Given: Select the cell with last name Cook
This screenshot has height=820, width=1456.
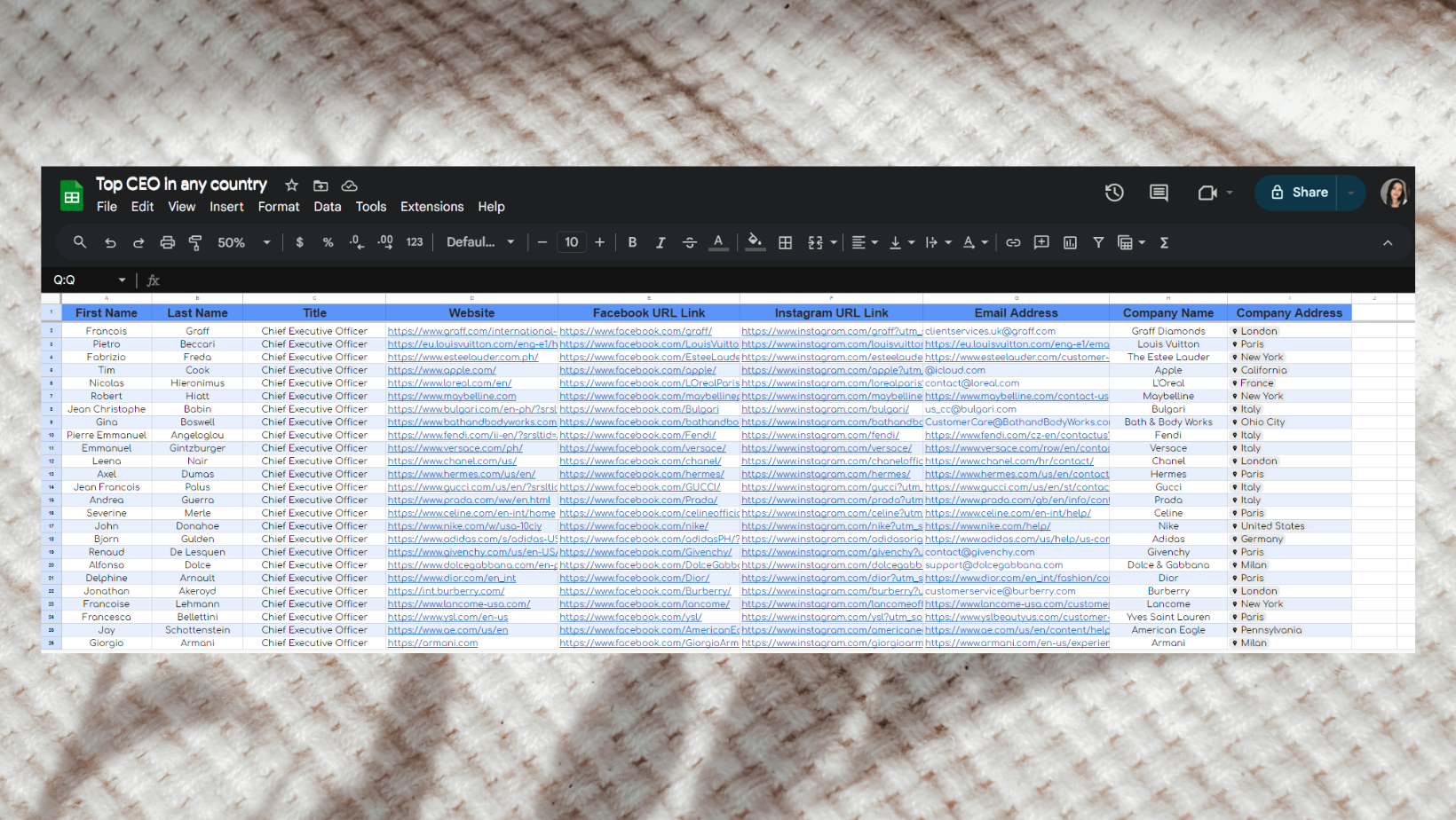Looking at the screenshot, I should (197, 370).
